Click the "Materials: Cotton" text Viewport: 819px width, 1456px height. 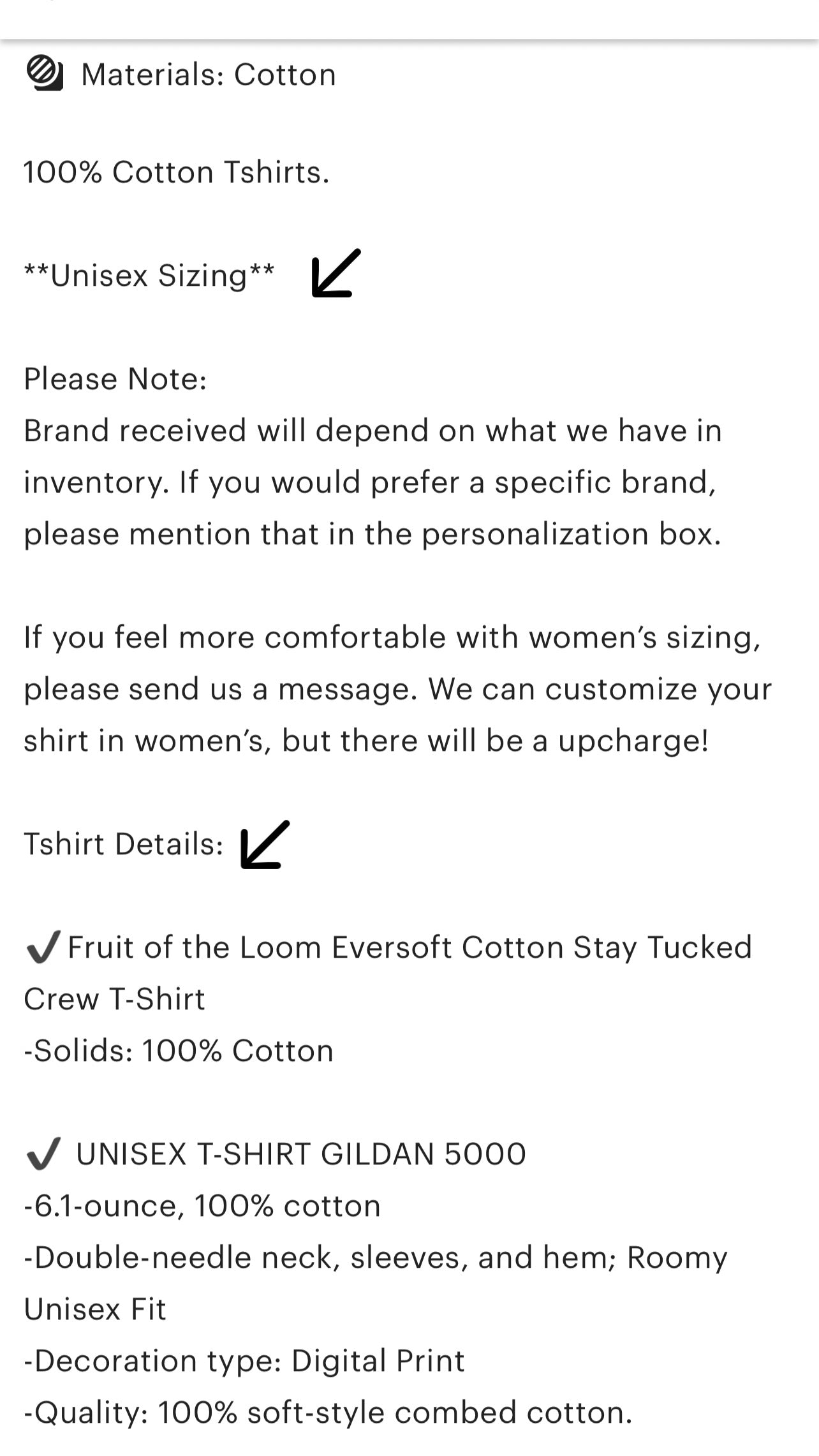(209, 75)
